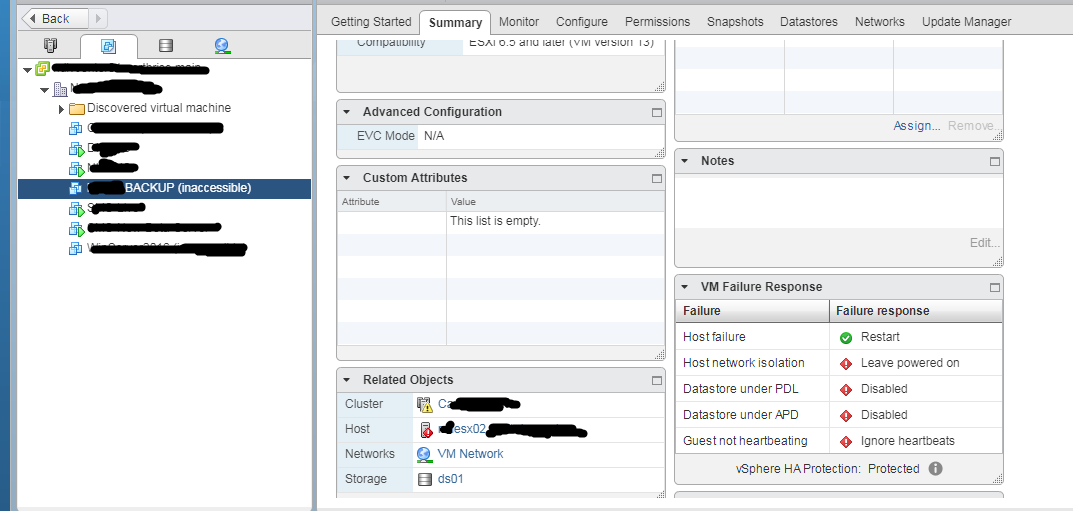Click the EVC Mode N/A value
This screenshot has height=511, width=1073.
click(x=434, y=136)
